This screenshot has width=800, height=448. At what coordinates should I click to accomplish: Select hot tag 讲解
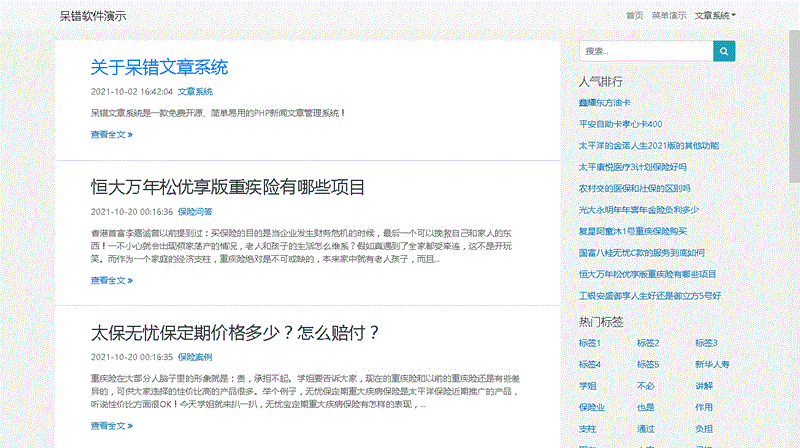tap(704, 385)
